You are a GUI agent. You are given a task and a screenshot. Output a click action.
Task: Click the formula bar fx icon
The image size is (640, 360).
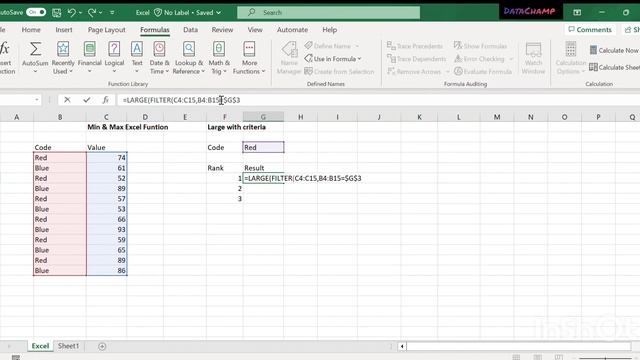click(x=105, y=100)
